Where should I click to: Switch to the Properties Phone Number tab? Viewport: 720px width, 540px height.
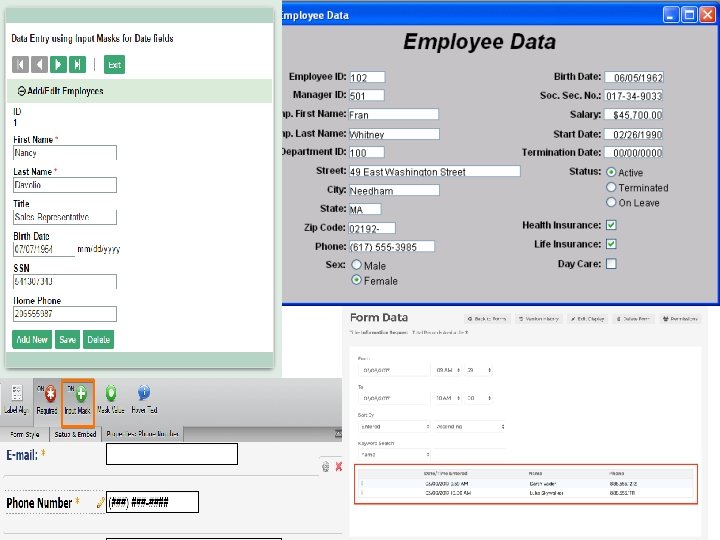(142, 434)
